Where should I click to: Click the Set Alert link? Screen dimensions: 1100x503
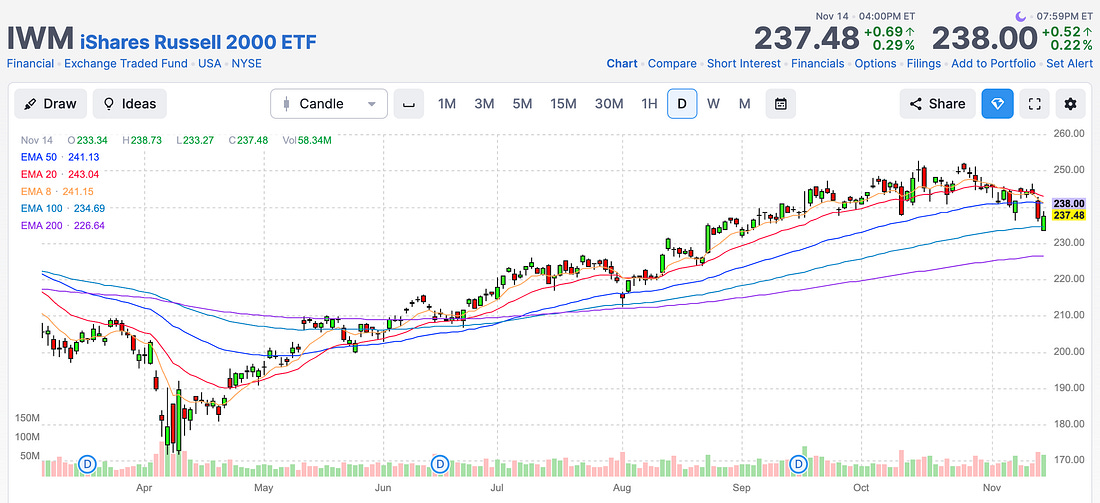[1069, 63]
